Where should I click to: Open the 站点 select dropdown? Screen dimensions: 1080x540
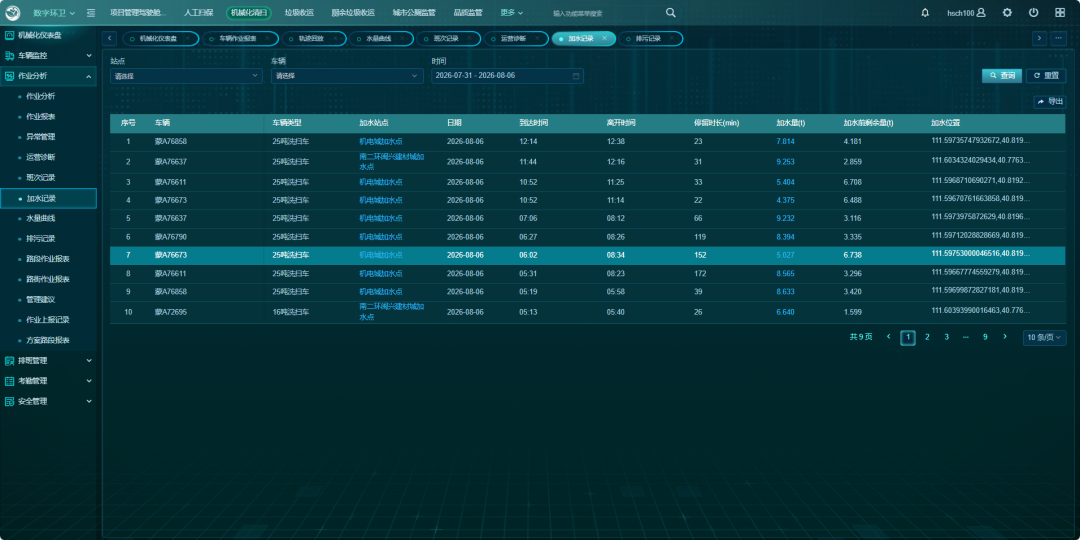coord(186,76)
